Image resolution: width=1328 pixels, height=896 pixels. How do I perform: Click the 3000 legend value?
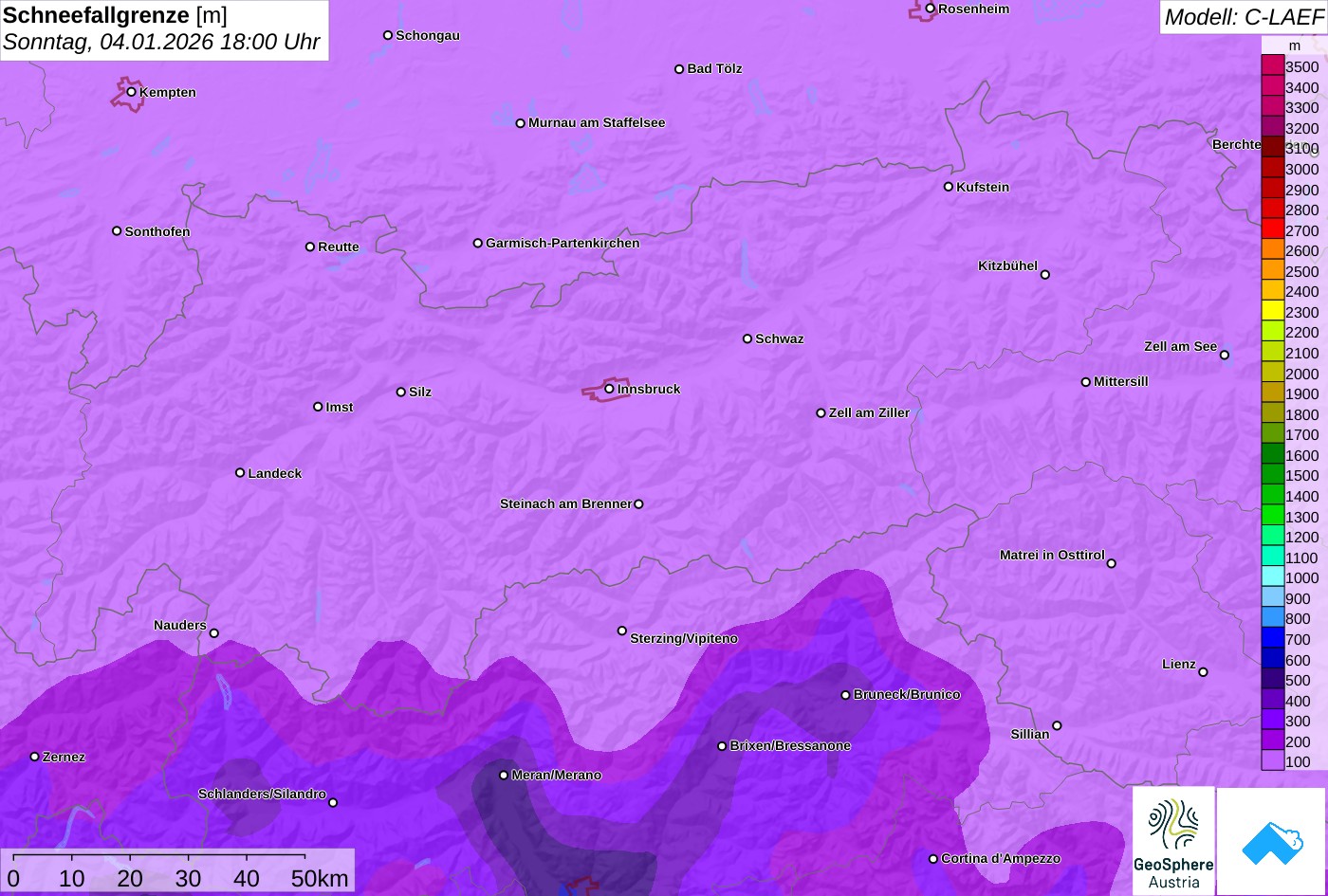click(1301, 169)
